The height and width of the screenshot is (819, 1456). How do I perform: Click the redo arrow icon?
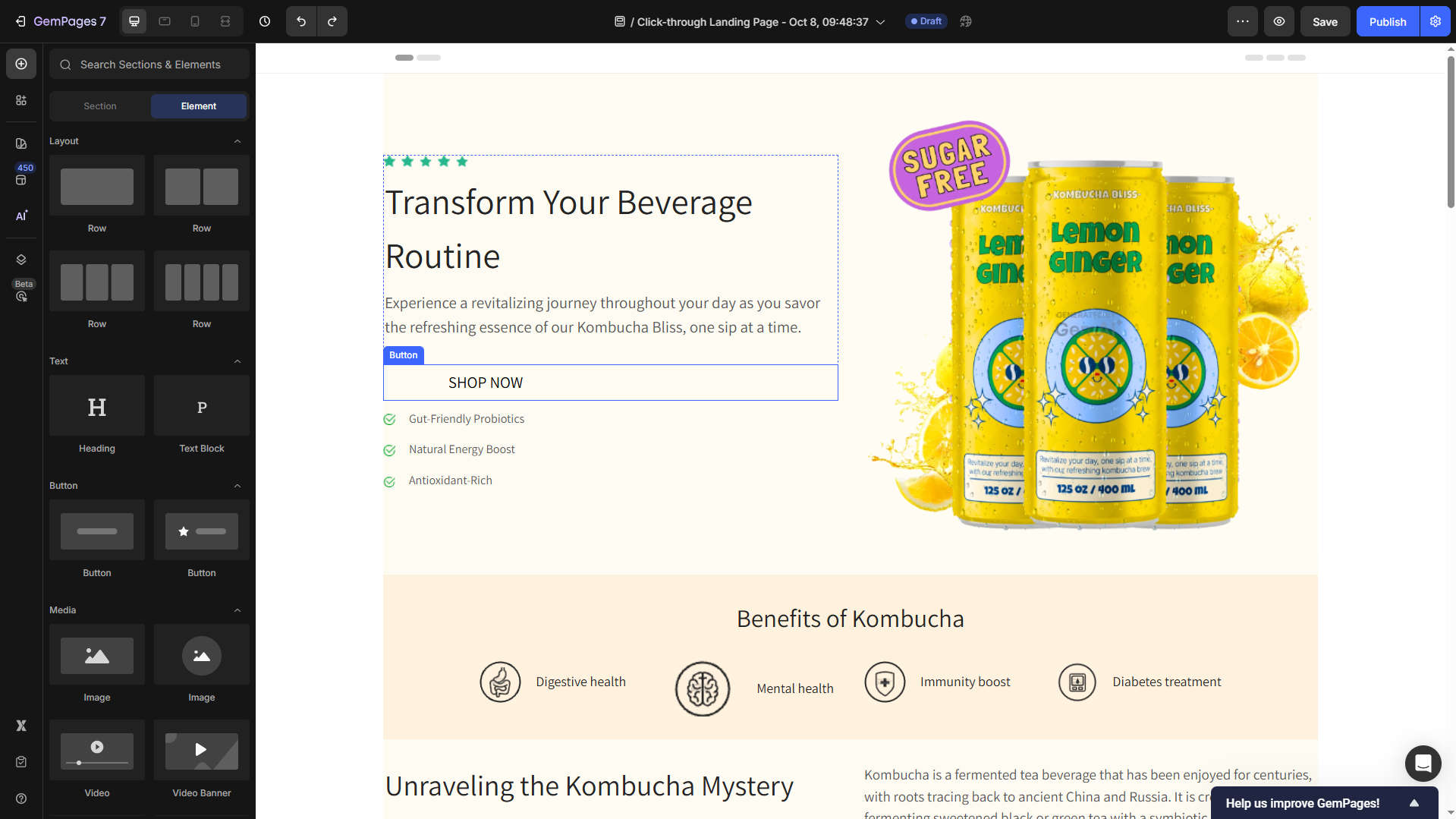332,21
